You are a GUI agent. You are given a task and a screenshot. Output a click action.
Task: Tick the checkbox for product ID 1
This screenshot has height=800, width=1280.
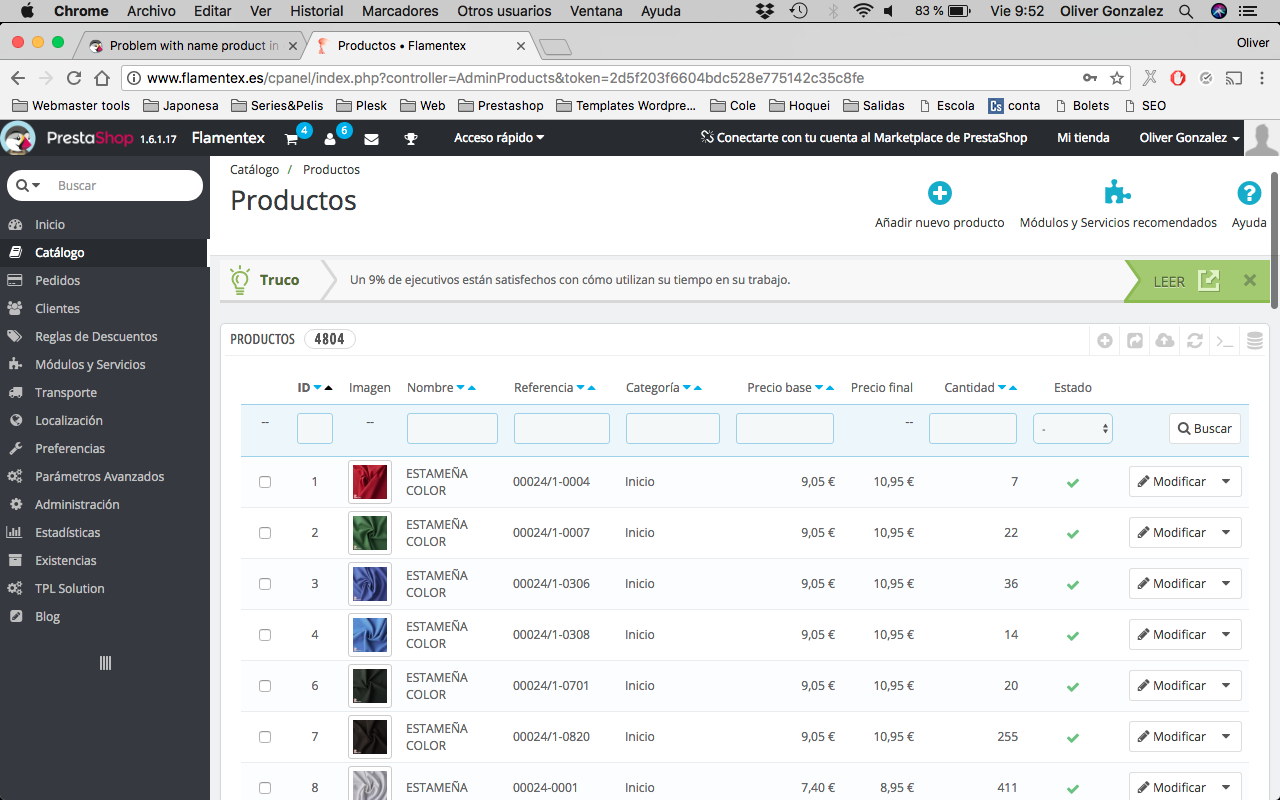coord(265,482)
